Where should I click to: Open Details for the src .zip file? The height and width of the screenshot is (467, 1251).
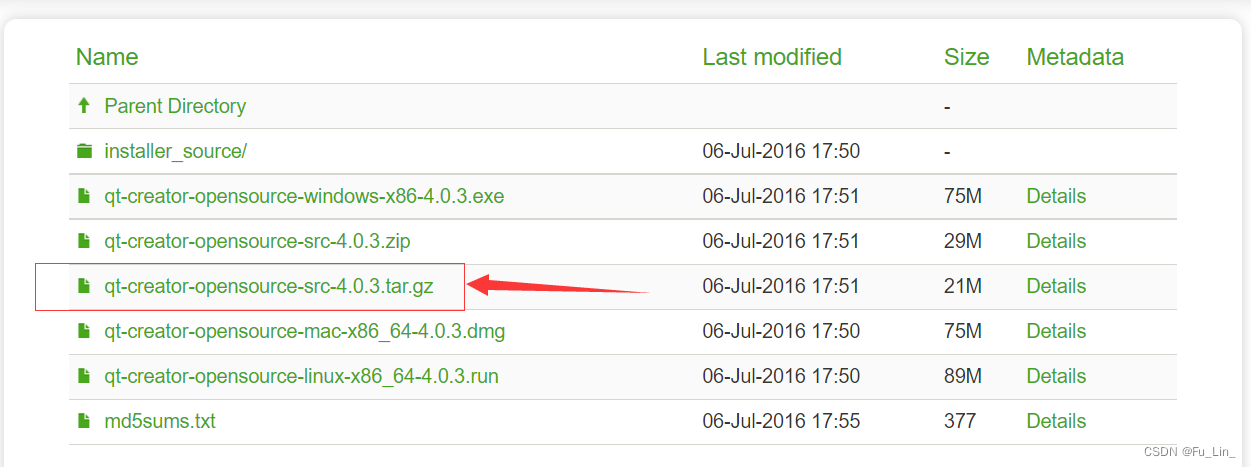point(1056,242)
